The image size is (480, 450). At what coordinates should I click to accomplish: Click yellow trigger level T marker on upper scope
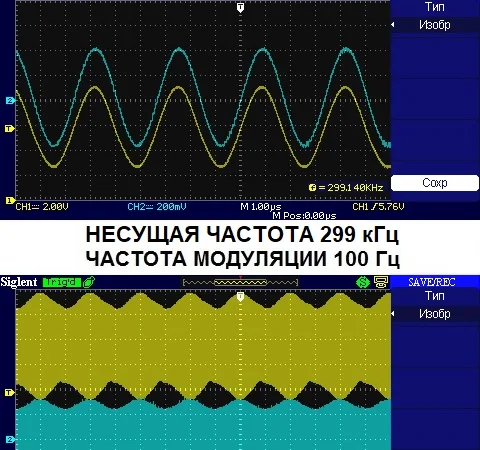pos(9,128)
